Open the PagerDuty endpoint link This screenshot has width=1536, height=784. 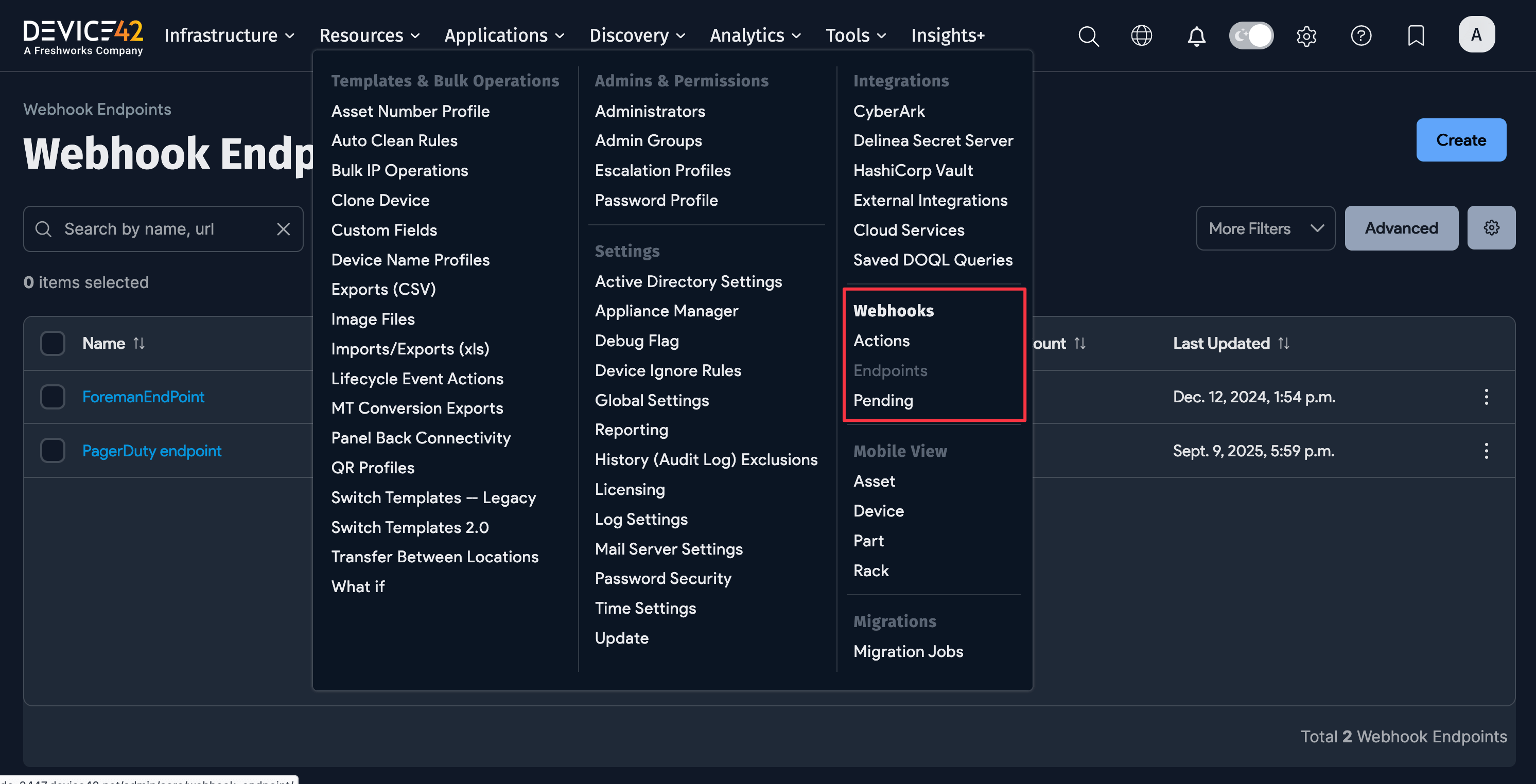[x=151, y=451]
